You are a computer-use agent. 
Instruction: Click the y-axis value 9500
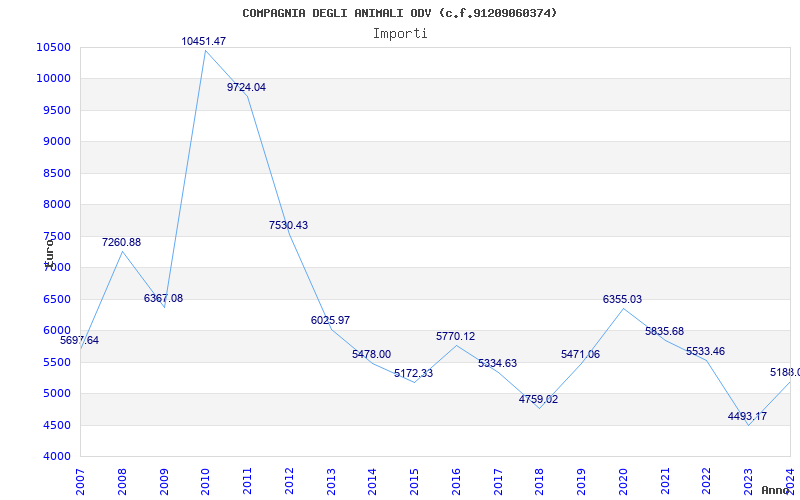pos(56,110)
